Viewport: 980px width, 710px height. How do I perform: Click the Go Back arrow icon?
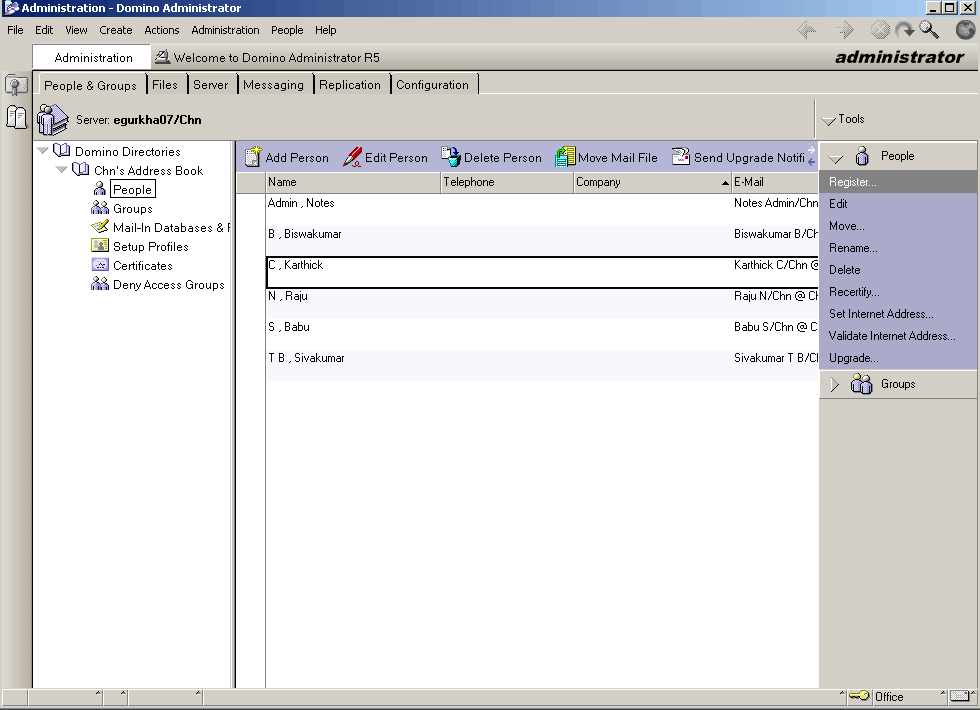(x=807, y=30)
